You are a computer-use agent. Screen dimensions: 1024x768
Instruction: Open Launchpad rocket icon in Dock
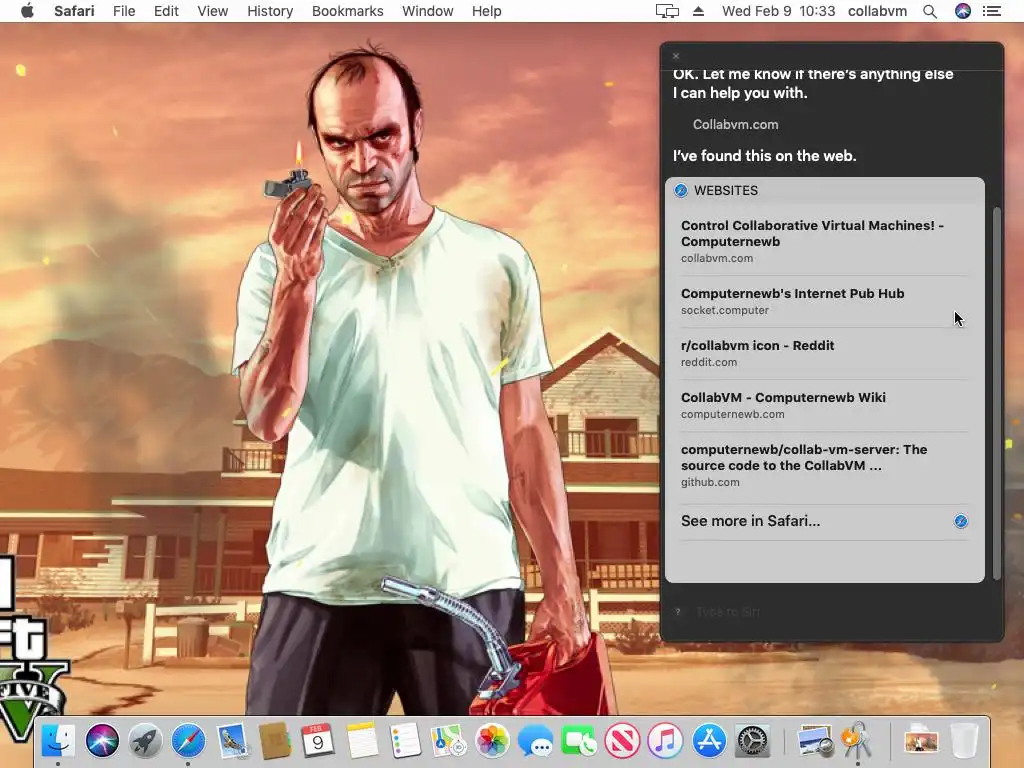click(x=145, y=741)
